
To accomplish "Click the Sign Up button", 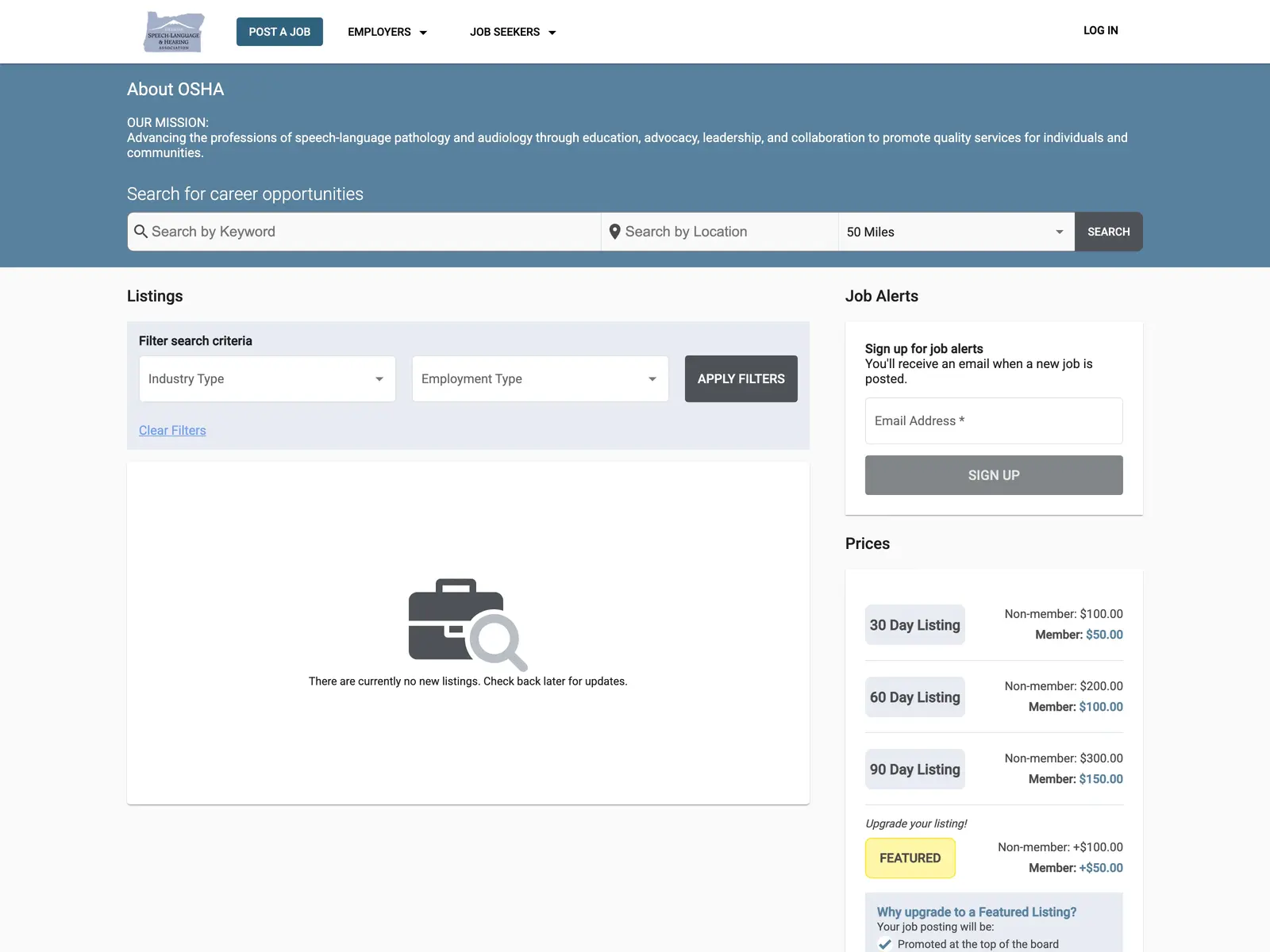I will 994,475.
